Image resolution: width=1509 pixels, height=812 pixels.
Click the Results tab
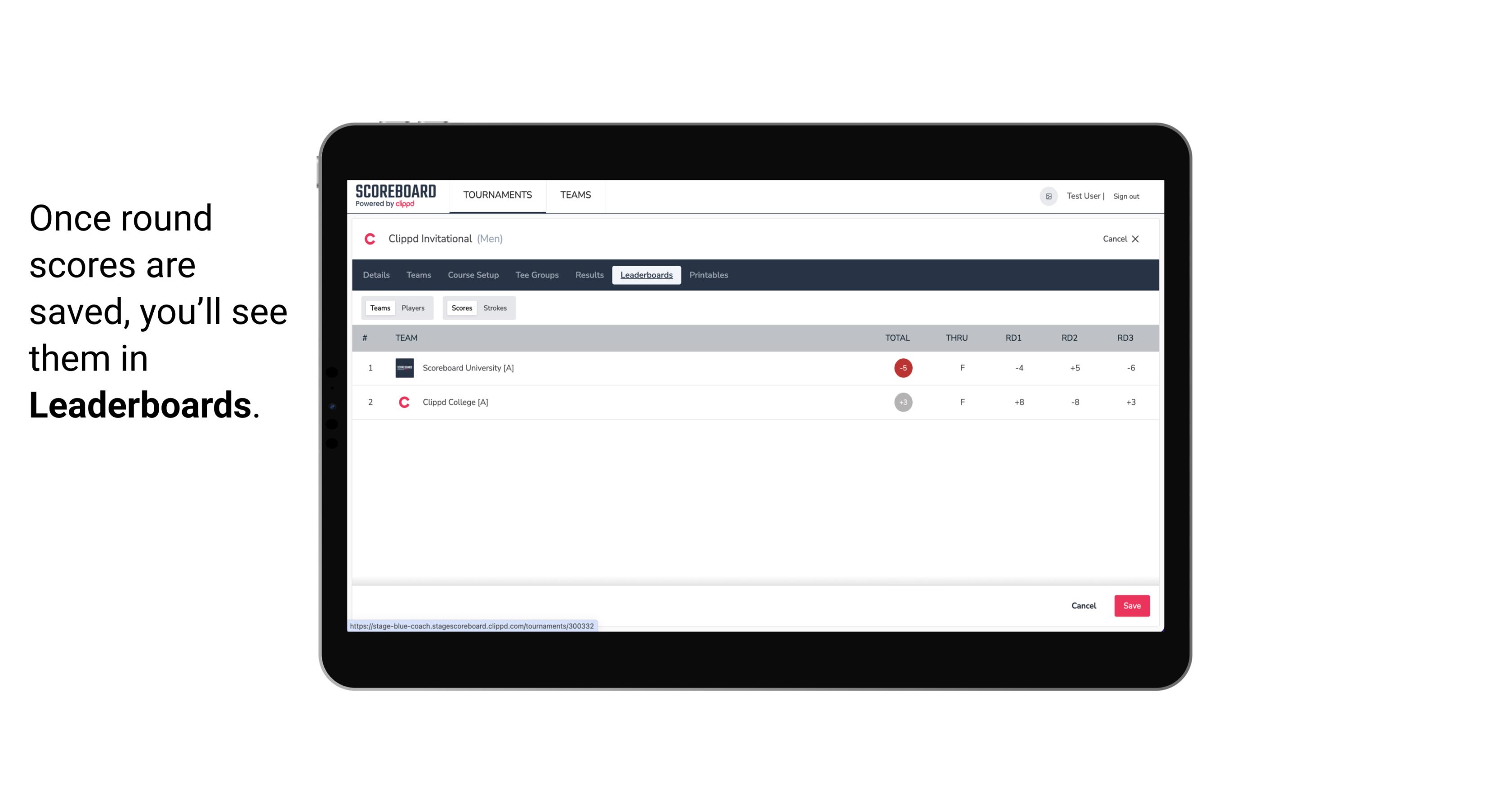click(x=588, y=275)
